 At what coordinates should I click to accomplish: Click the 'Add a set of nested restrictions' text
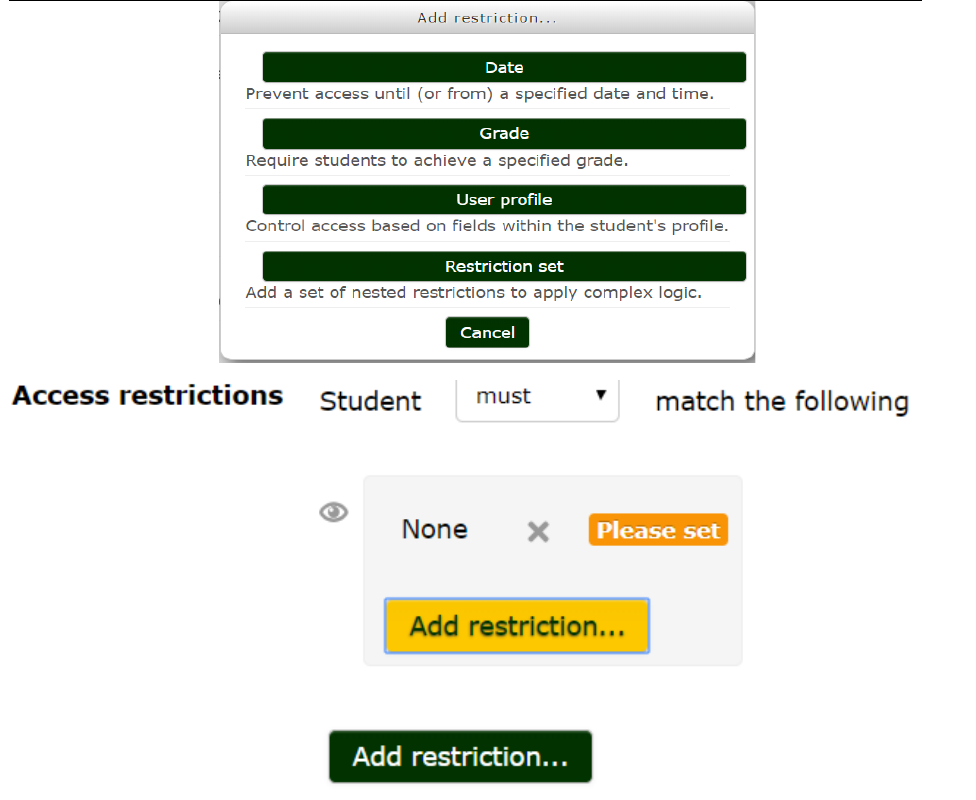(474, 293)
